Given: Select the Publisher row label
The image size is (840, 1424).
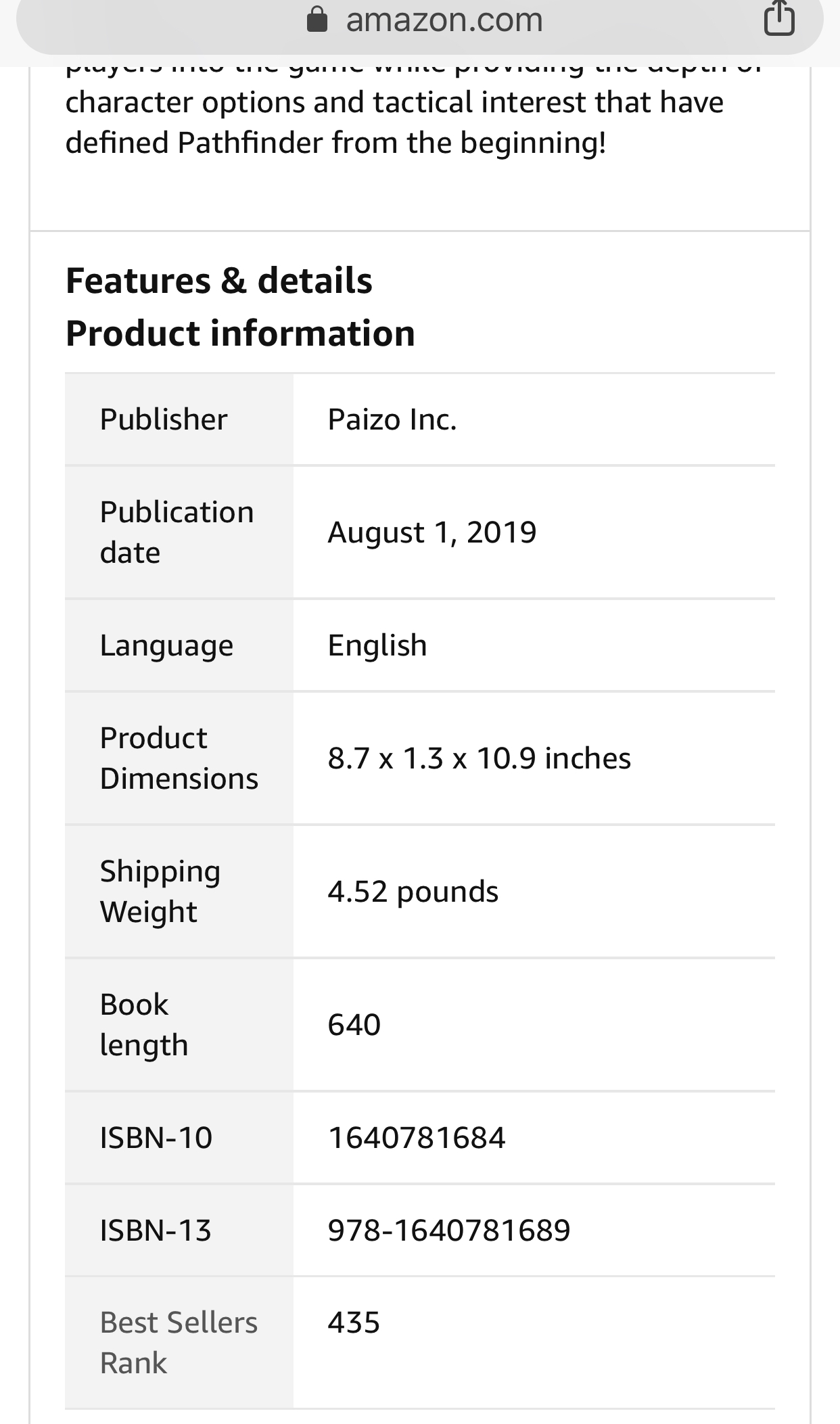Looking at the screenshot, I should (x=164, y=419).
